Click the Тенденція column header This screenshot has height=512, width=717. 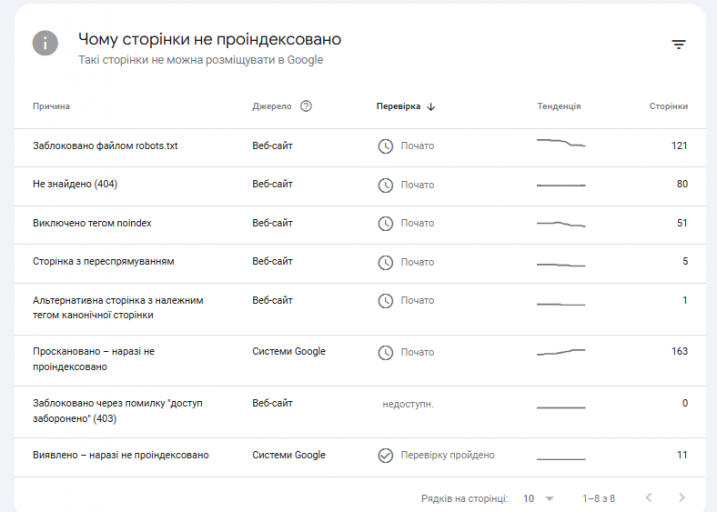click(559, 106)
